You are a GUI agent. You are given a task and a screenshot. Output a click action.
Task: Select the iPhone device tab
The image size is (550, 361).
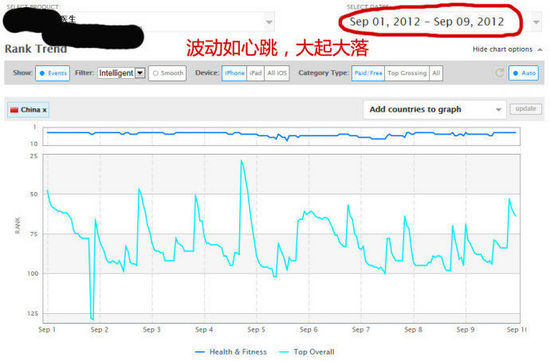[234, 73]
